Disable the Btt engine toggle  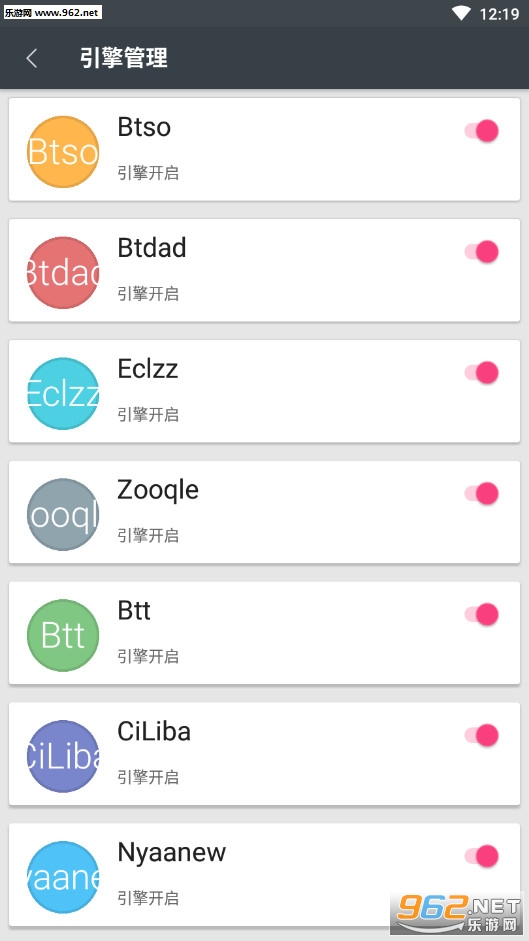click(482, 615)
